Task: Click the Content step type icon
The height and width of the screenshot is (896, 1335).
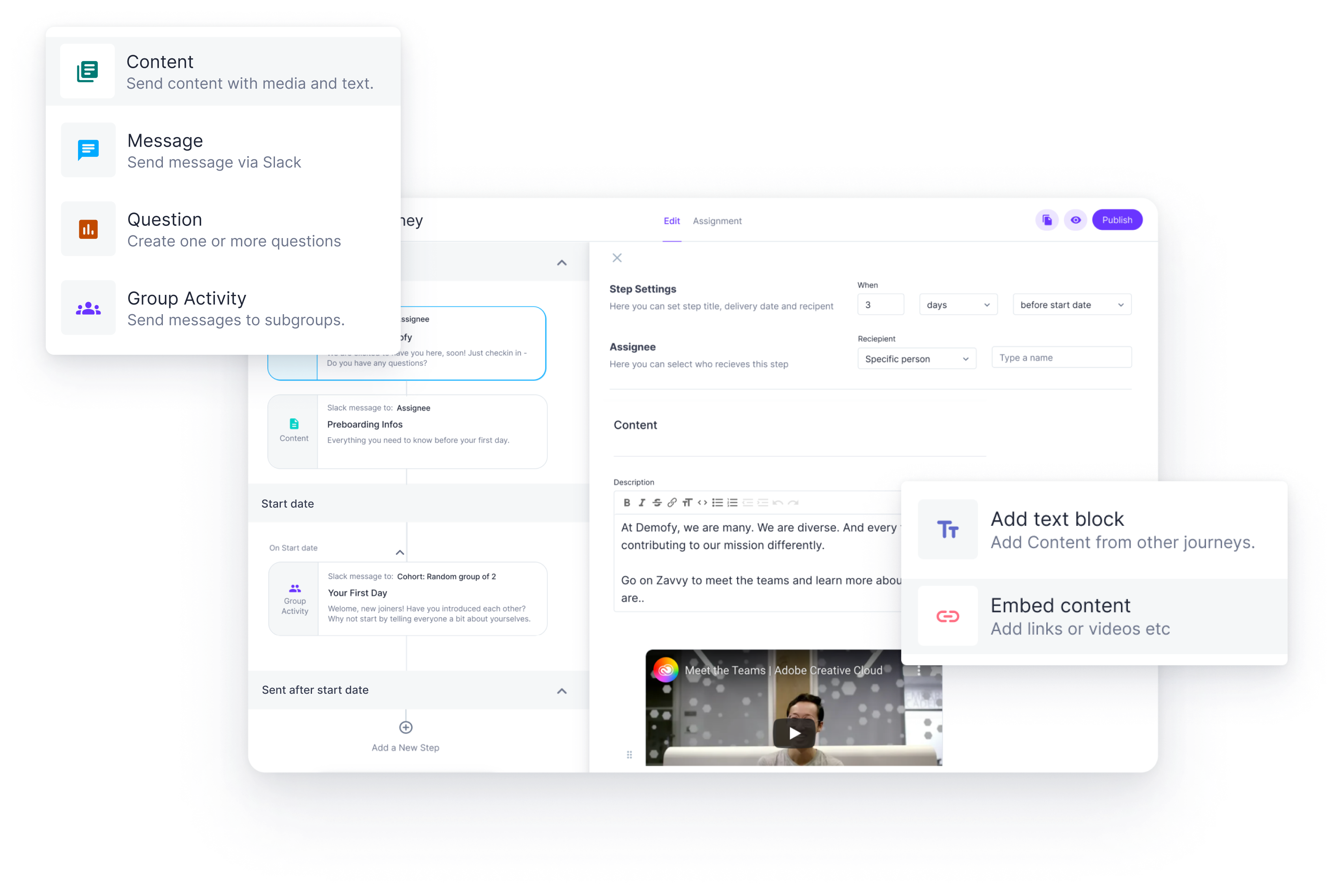Action: [x=88, y=71]
